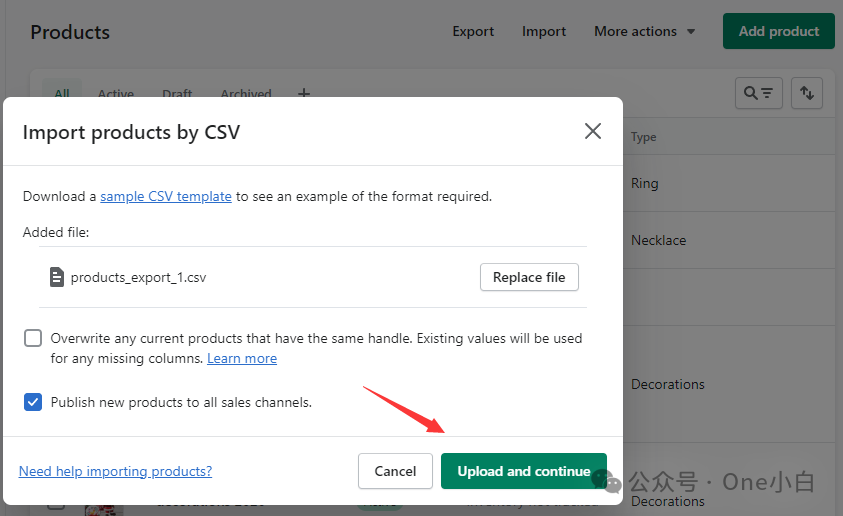The image size is (843, 516).
Task: Close the Import products by CSV dialog
Action: click(592, 131)
